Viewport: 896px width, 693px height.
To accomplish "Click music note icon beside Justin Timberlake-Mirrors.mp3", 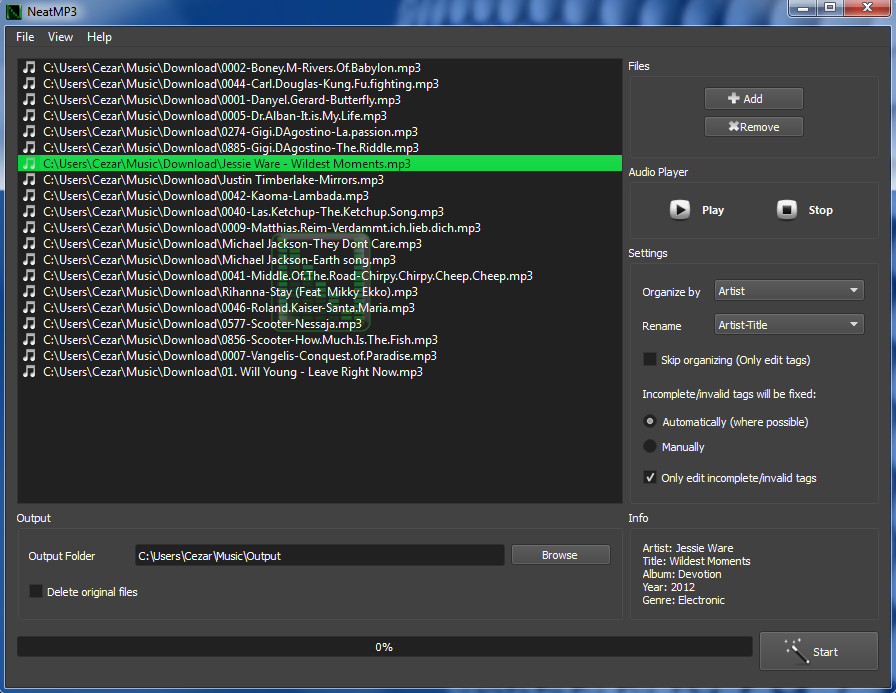I will [29, 179].
